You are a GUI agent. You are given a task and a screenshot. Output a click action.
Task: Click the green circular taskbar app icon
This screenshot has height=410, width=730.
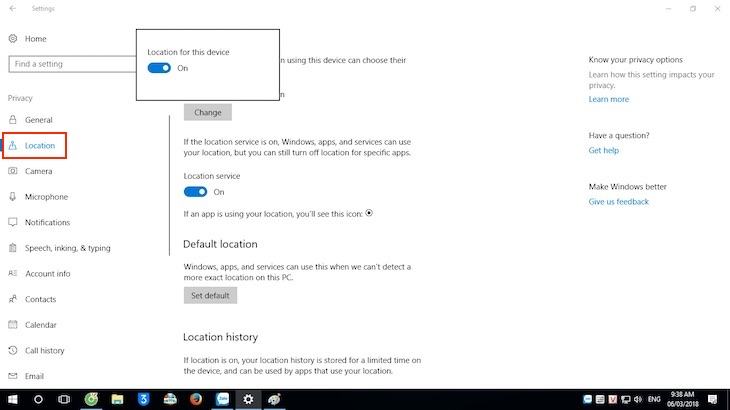[91, 399]
